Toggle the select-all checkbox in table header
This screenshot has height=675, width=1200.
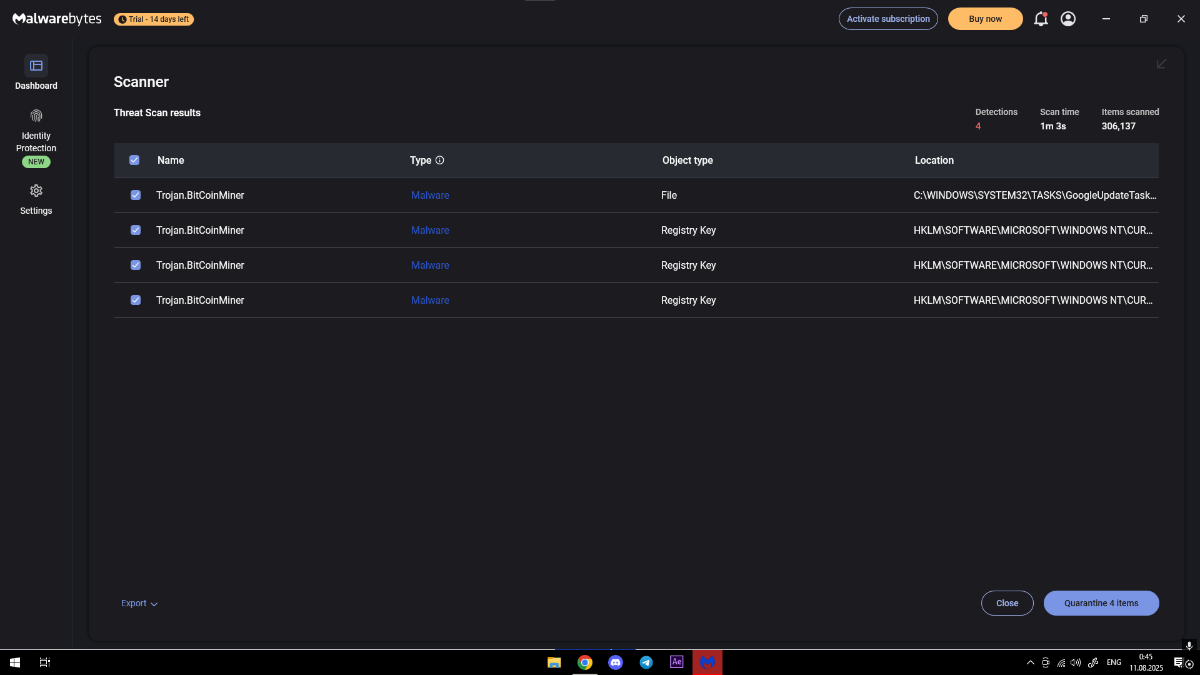[134, 160]
